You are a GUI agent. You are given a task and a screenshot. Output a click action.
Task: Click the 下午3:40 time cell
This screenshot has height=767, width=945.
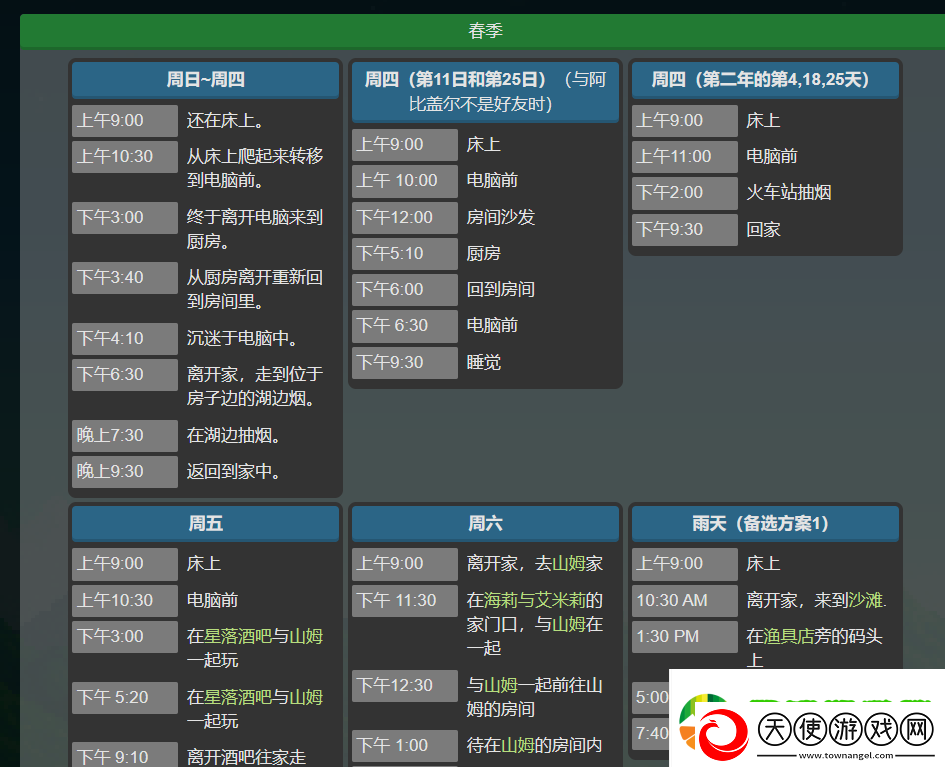click(125, 278)
